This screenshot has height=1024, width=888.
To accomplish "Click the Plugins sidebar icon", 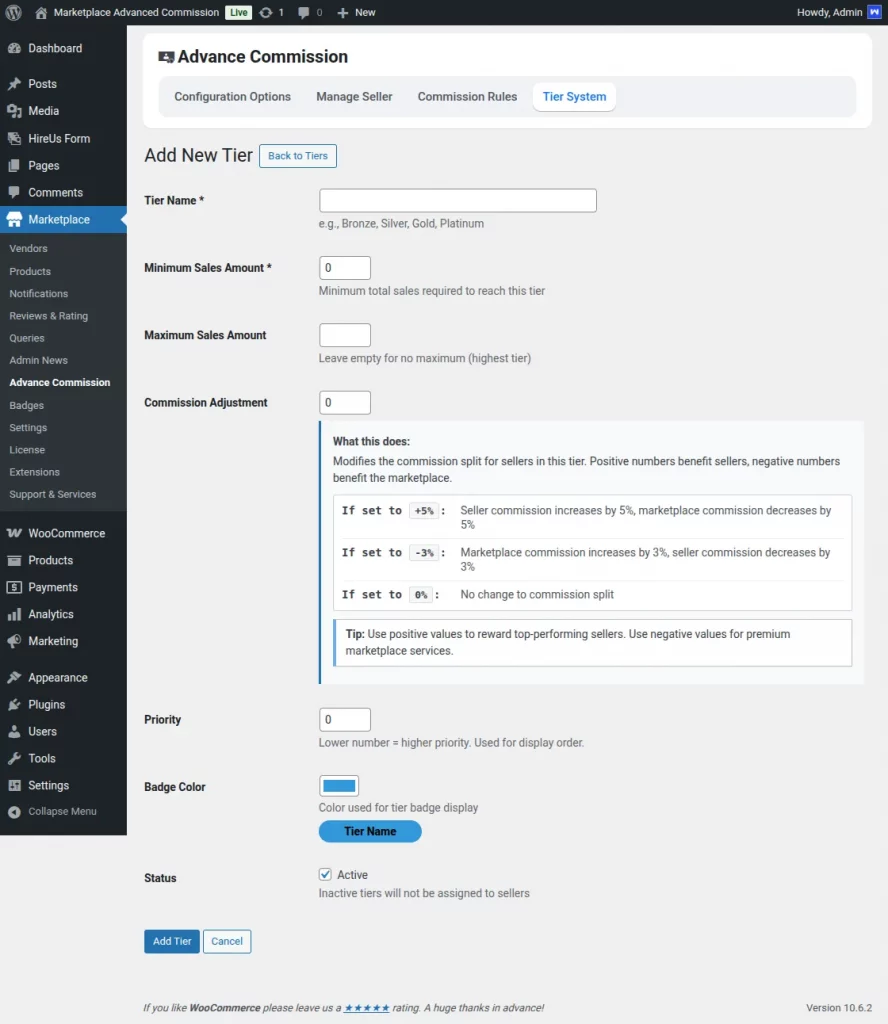I will pyautogui.click(x=14, y=704).
